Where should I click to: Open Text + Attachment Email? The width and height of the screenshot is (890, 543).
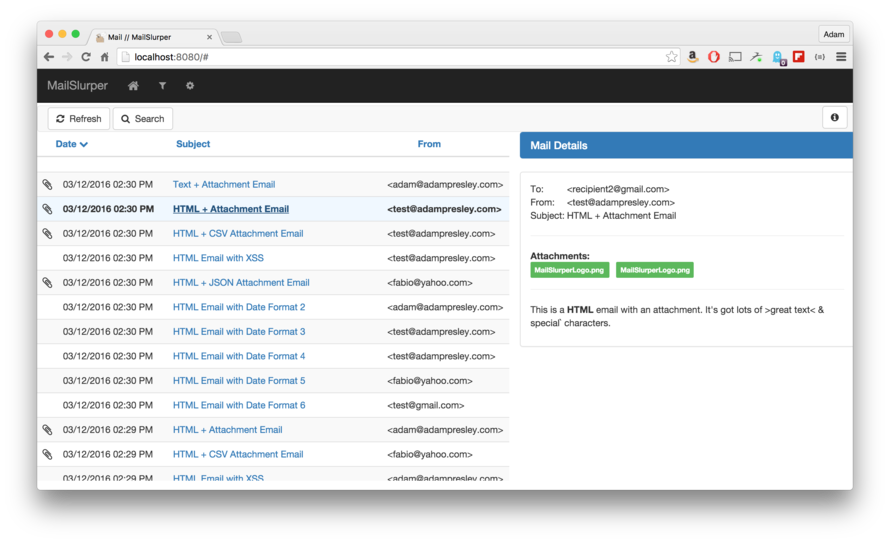coord(224,184)
